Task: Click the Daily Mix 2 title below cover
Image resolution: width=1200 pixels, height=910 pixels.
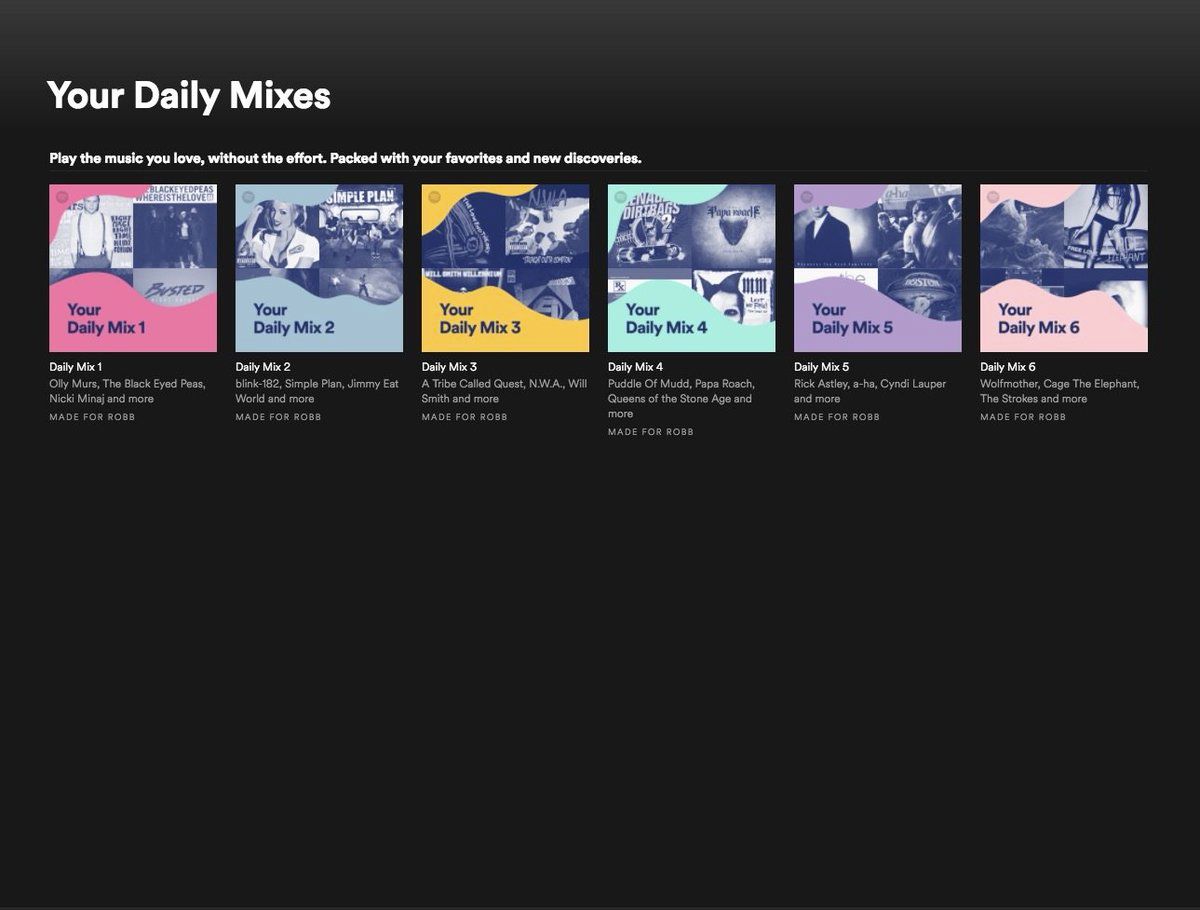Action: (x=263, y=367)
